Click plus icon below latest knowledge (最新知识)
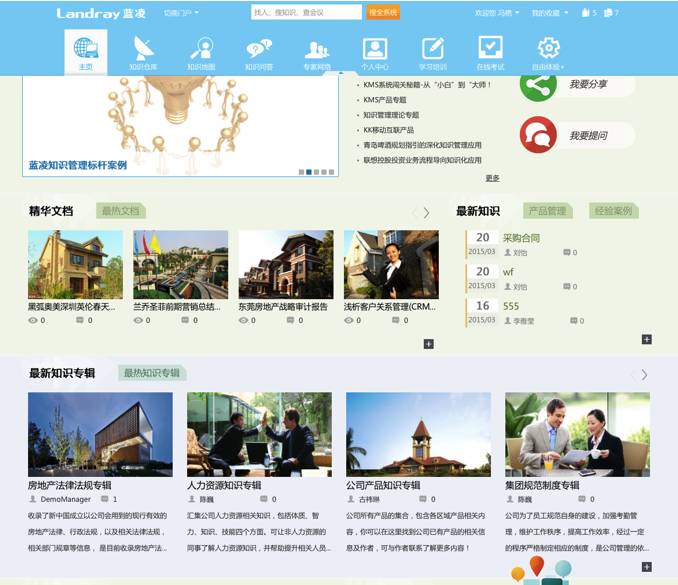The height and width of the screenshot is (585, 678). (x=646, y=339)
